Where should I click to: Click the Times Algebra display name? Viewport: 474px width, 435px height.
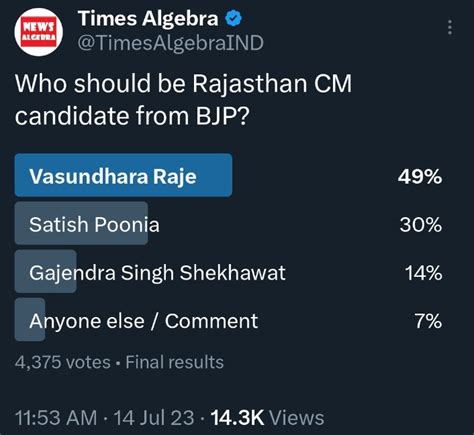tap(148, 18)
